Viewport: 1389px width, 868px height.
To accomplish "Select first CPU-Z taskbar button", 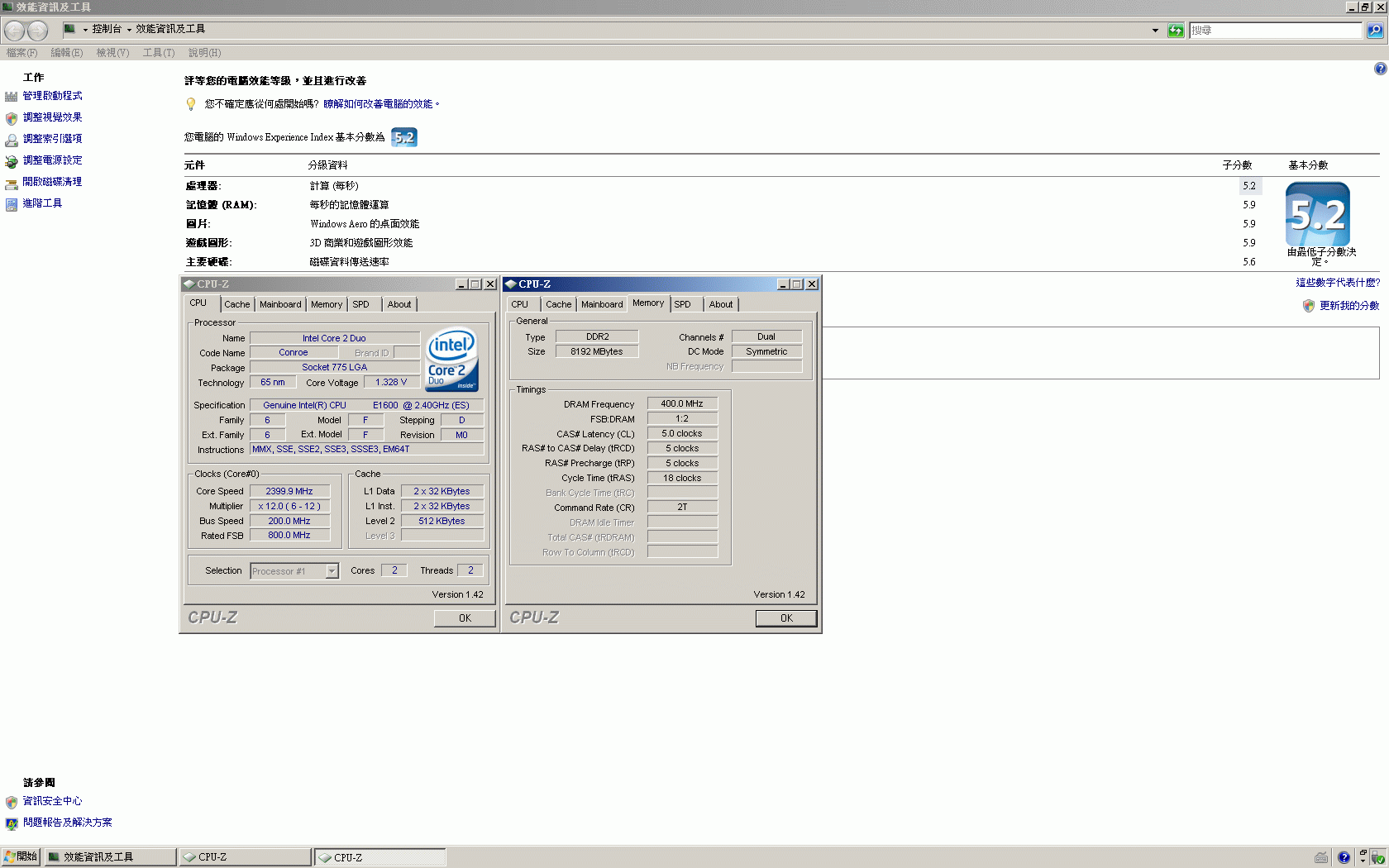I will (246, 857).
